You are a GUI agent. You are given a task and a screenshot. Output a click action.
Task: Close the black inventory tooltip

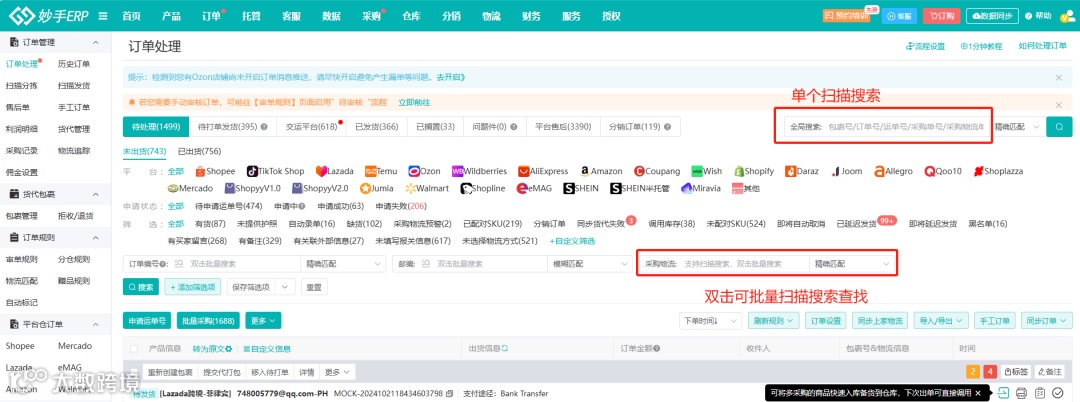[x=977, y=392]
